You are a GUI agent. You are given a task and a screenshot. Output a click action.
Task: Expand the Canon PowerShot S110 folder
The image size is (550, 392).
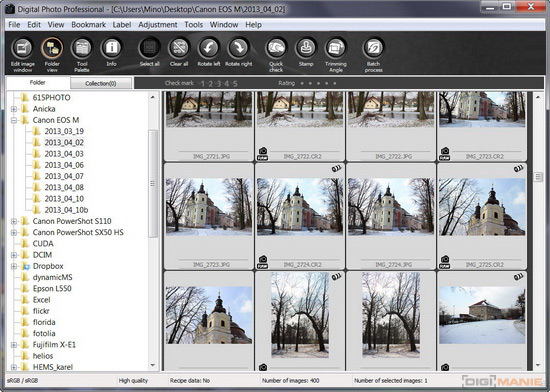click(x=14, y=221)
